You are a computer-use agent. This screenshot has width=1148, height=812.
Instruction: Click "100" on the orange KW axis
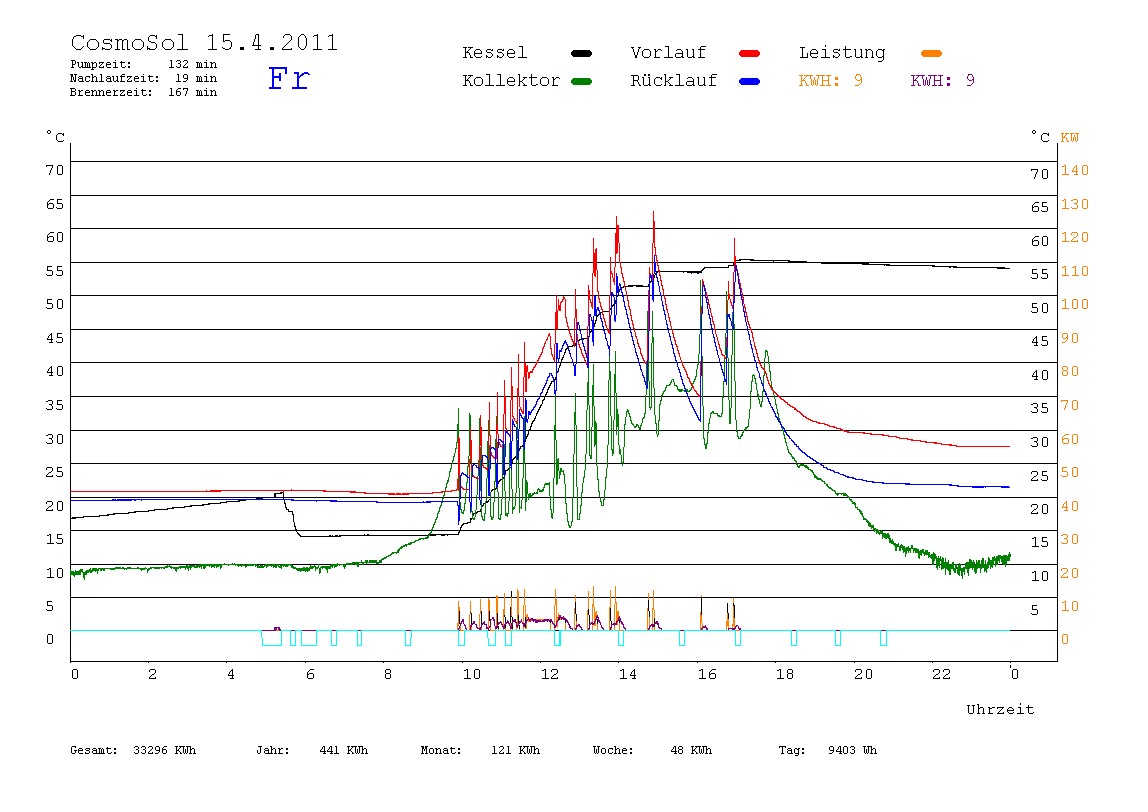click(1075, 304)
